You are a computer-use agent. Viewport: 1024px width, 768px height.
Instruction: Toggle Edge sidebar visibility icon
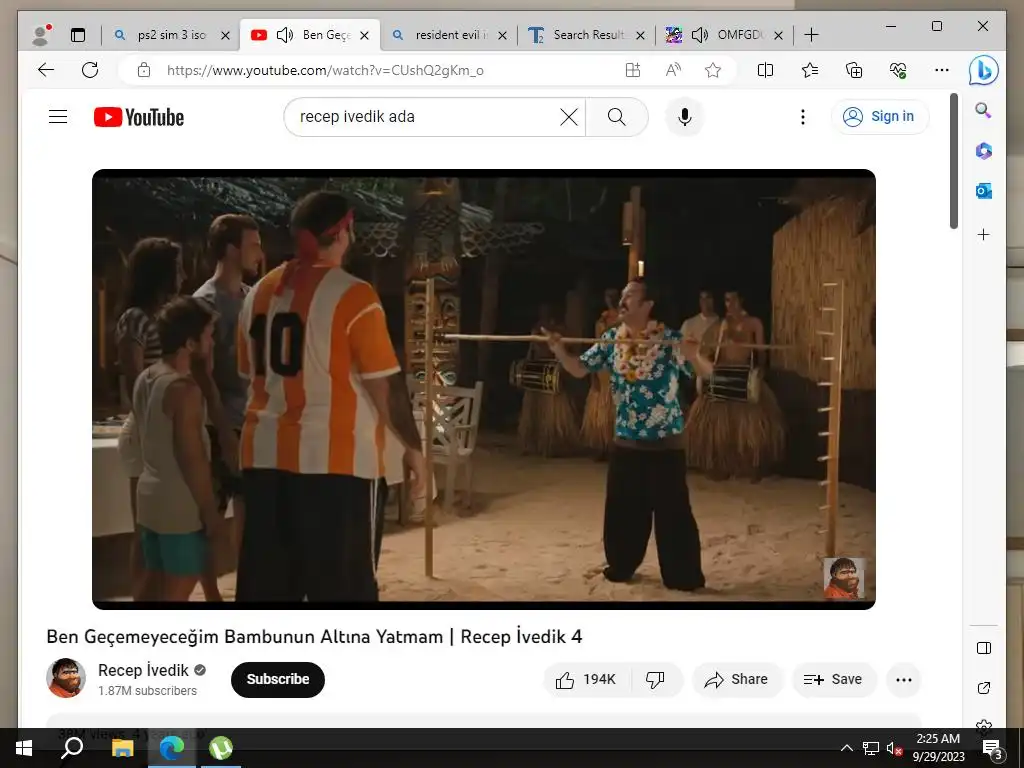click(984, 648)
